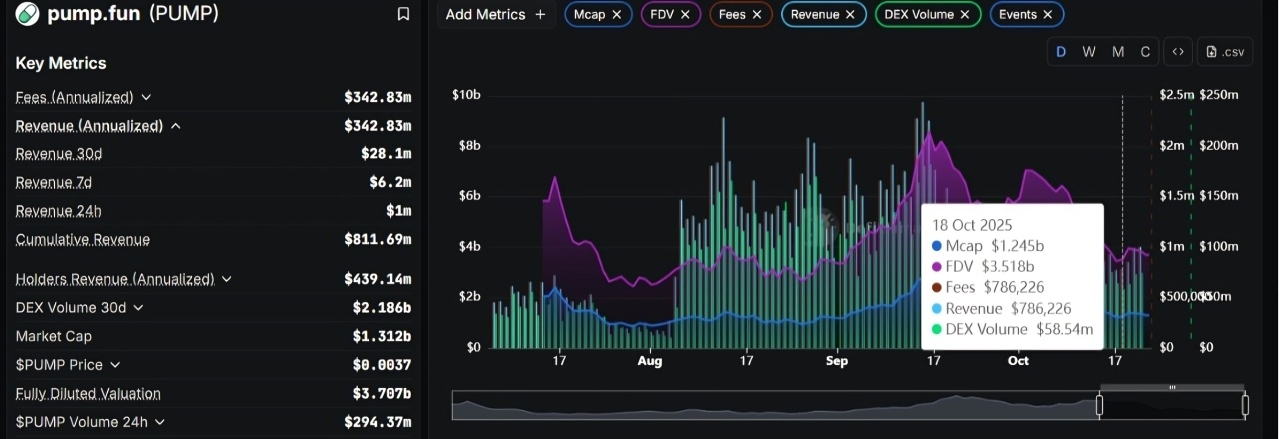The width and height of the screenshot is (1279, 439).
Task: Remove the Events metric chip
Action: (x=1048, y=14)
